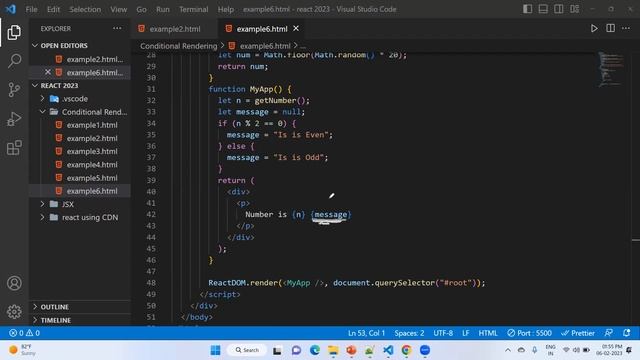Open example4.html in the file tree

pyautogui.click(x=92, y=164)
